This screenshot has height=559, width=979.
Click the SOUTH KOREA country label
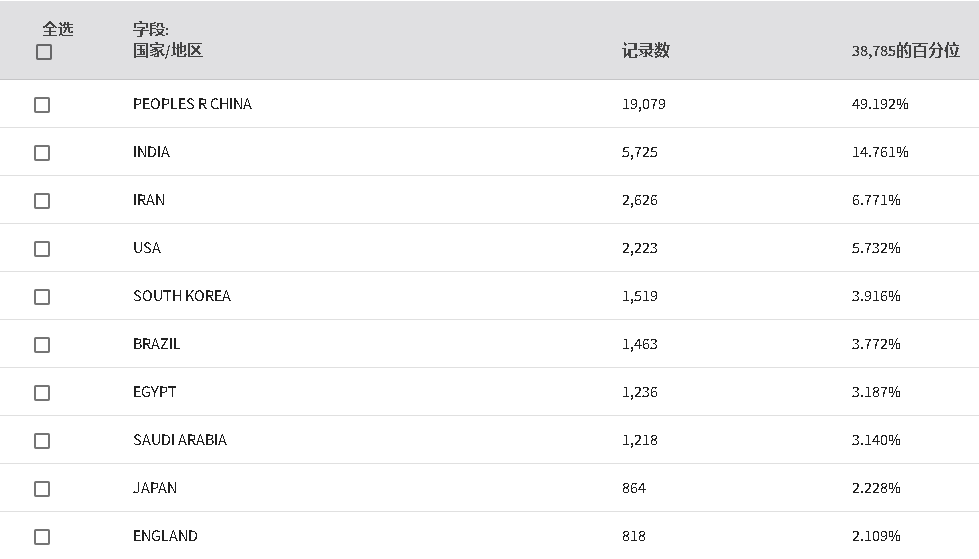tap(182, 295)
